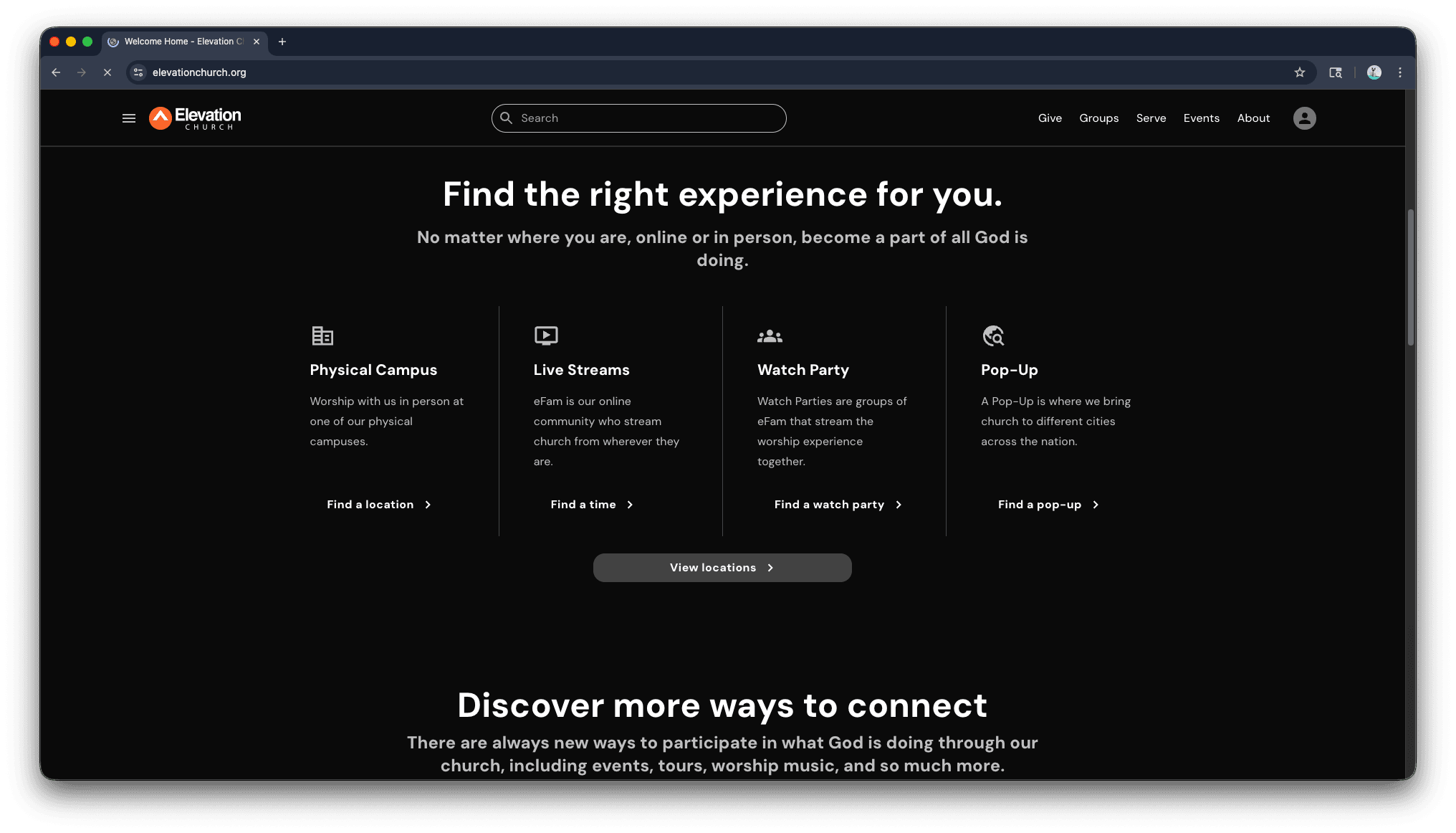Open the hamburger navigation menu
Viewport: 1456px width, 833px height.
pos(129,118)
